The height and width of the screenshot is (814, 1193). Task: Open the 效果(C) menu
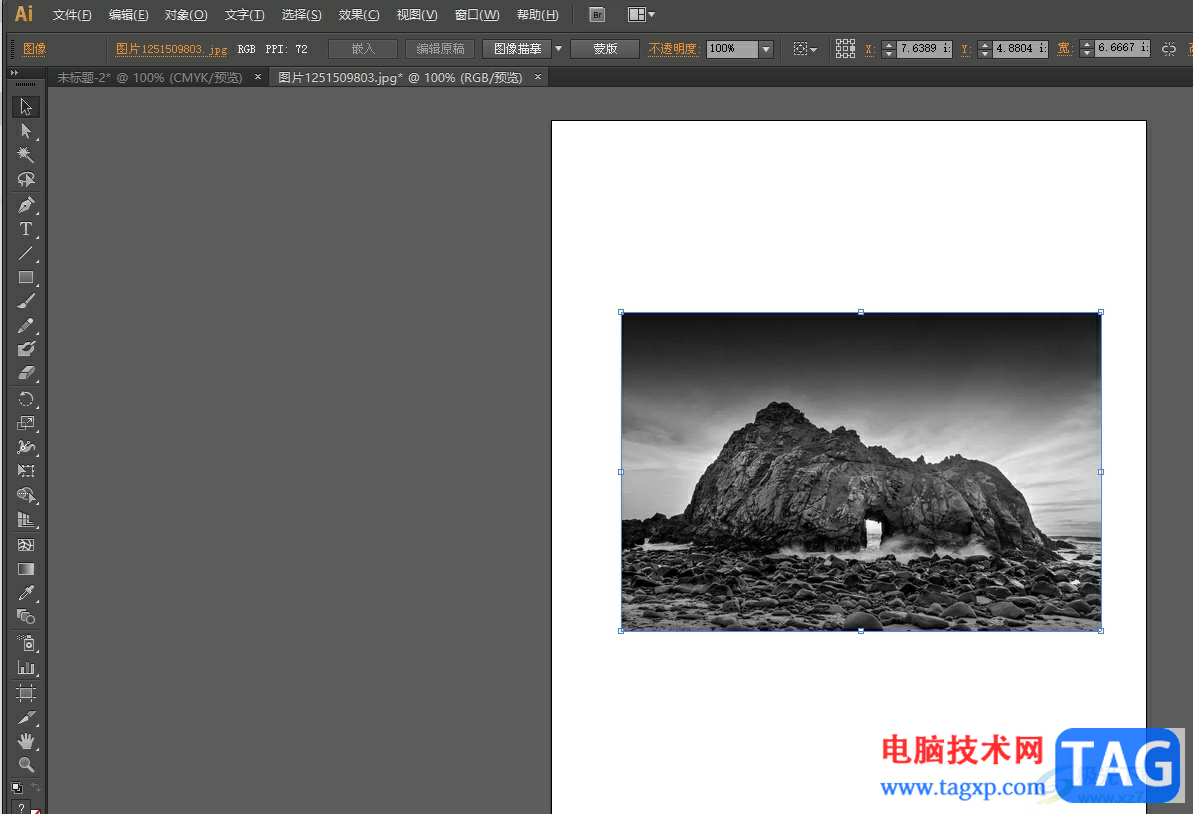359,15
